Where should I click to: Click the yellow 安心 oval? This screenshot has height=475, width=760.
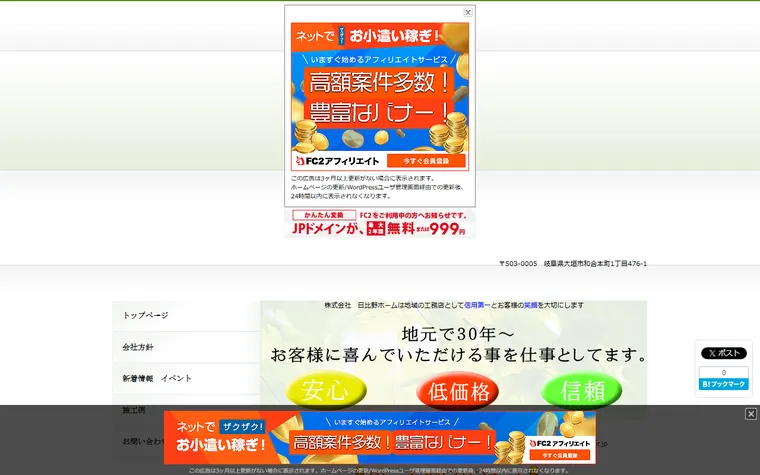(326, 390)
